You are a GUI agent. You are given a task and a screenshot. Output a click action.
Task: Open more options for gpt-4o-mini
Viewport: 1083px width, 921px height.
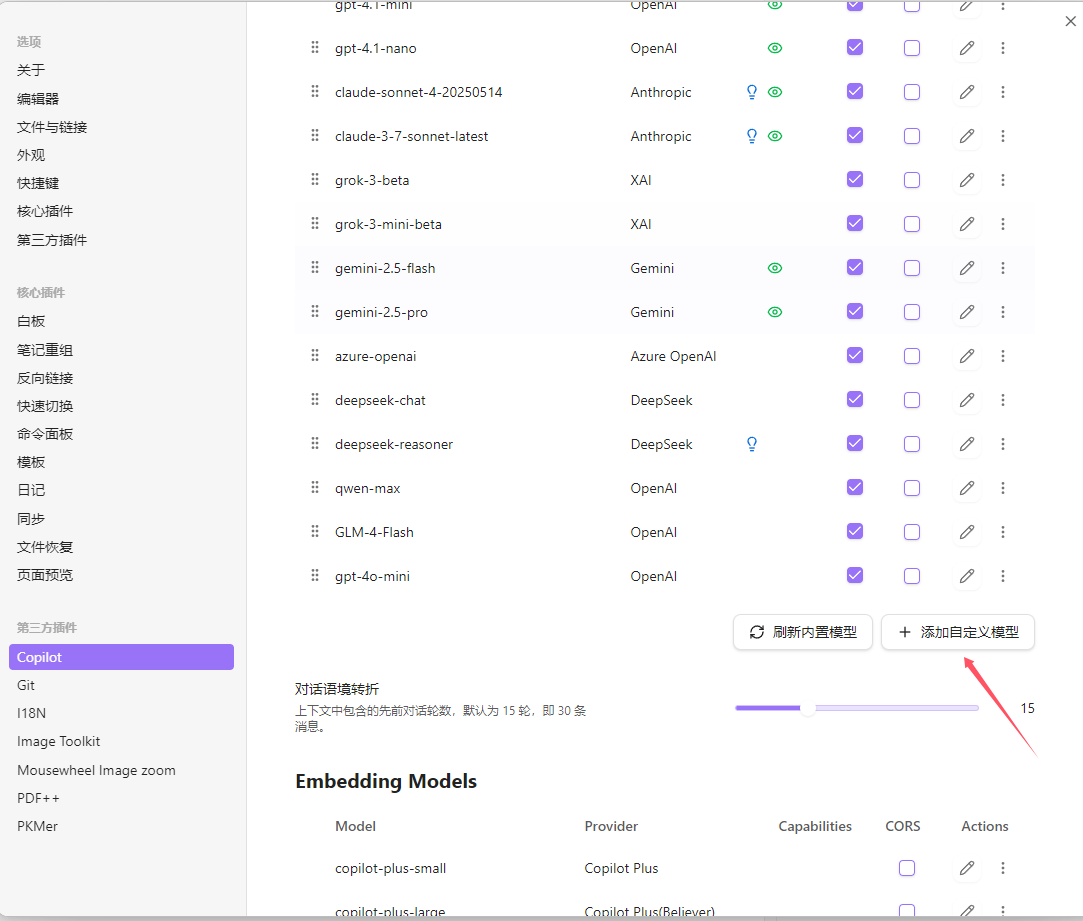tap(1003, 576)
